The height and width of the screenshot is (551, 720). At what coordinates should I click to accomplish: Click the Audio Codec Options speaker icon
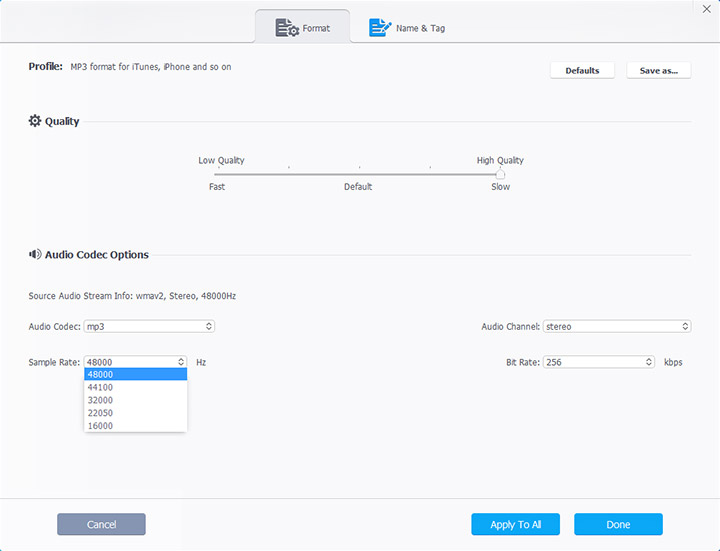coord(35,254)
